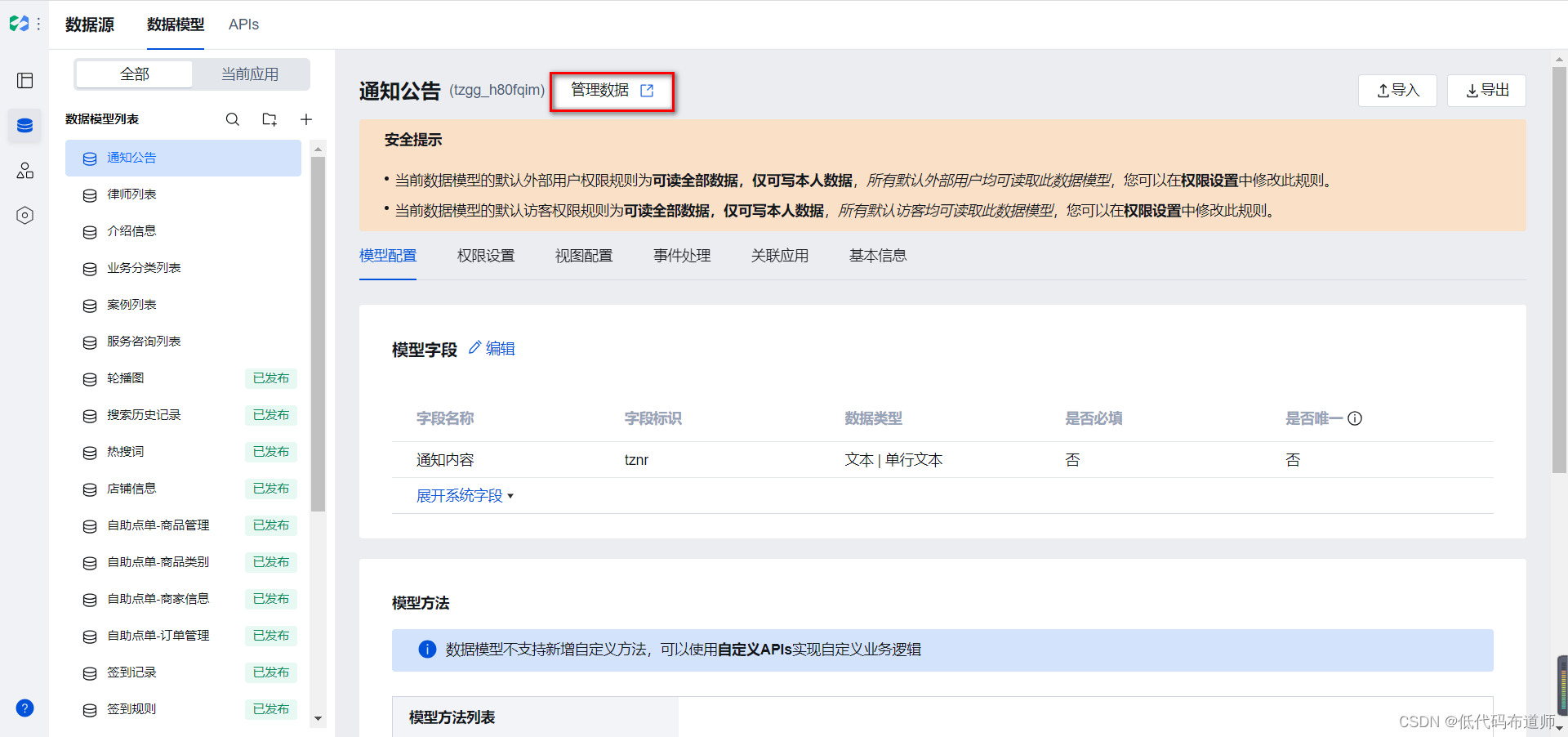Screen dimensions: 1568x737
Task: Click the 编辑 link for 模型字段
Action: (500, 348)
